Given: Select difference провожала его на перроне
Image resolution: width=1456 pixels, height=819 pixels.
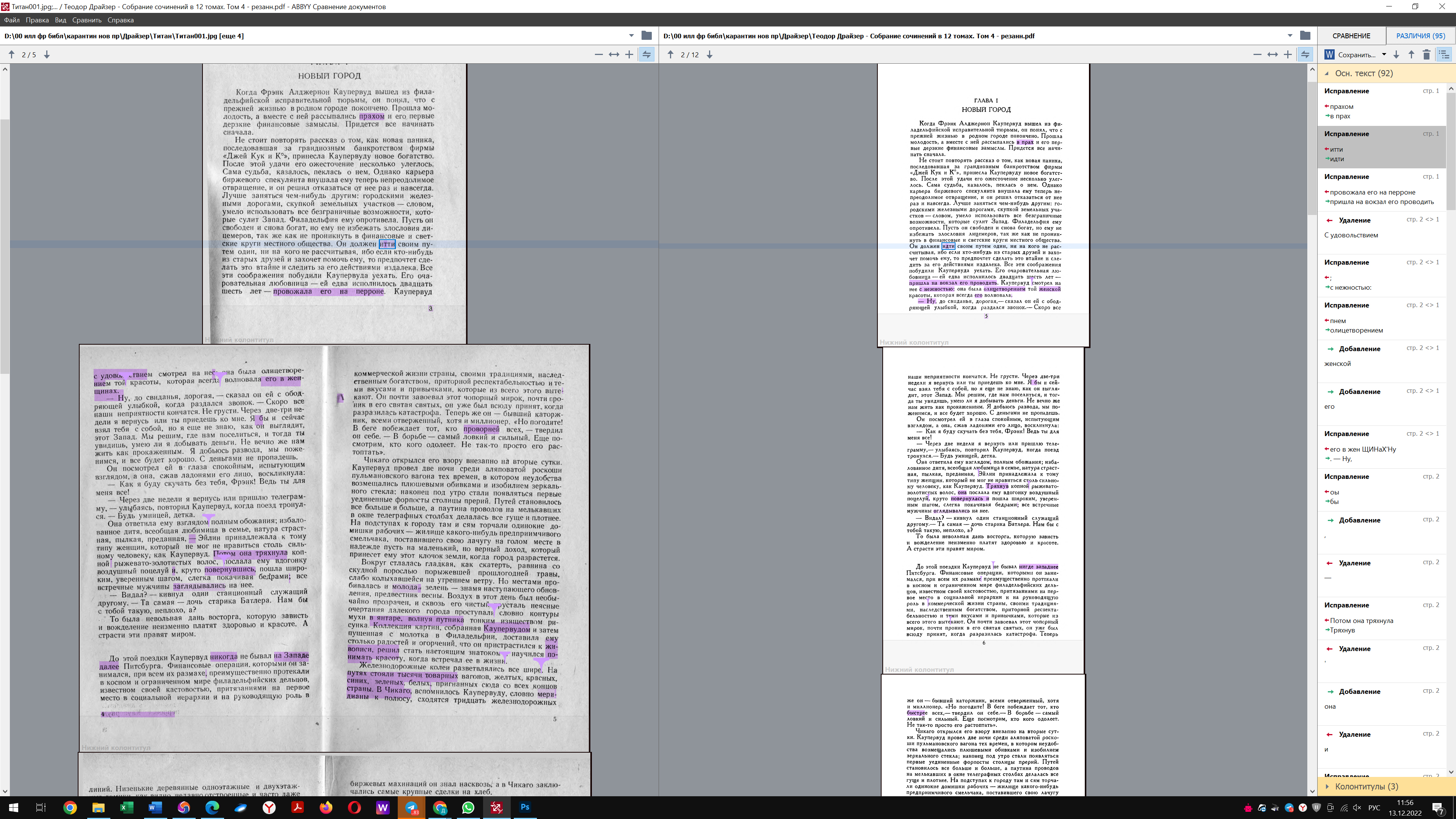Looking at the screenshot, I should [1381, 190].
